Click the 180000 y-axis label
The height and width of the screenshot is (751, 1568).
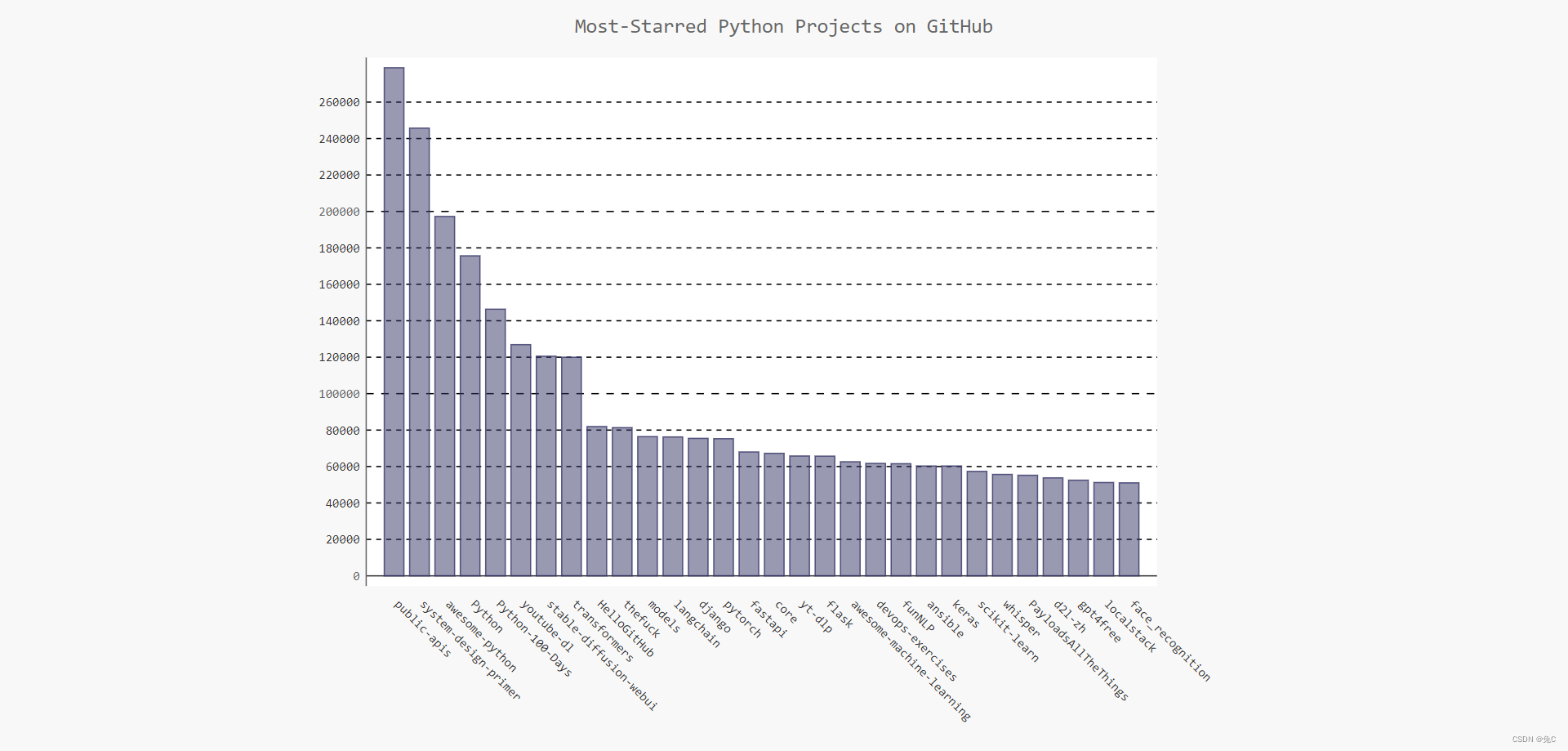pos(339,248)
